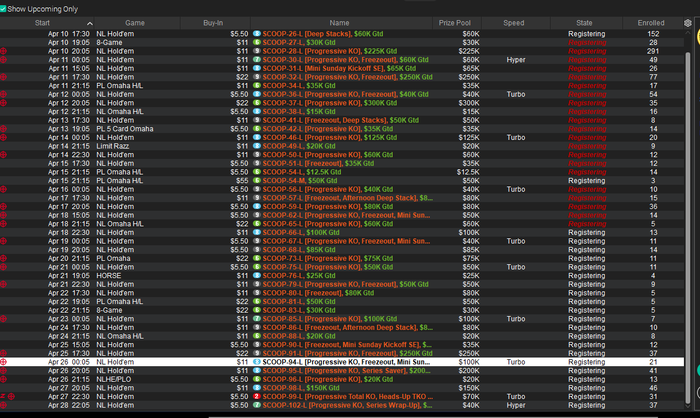This screenshot has width=700, height=418.
Task: Click the knockout target icon on SCOOP-28-L row
Action: [x=3, y=51]
